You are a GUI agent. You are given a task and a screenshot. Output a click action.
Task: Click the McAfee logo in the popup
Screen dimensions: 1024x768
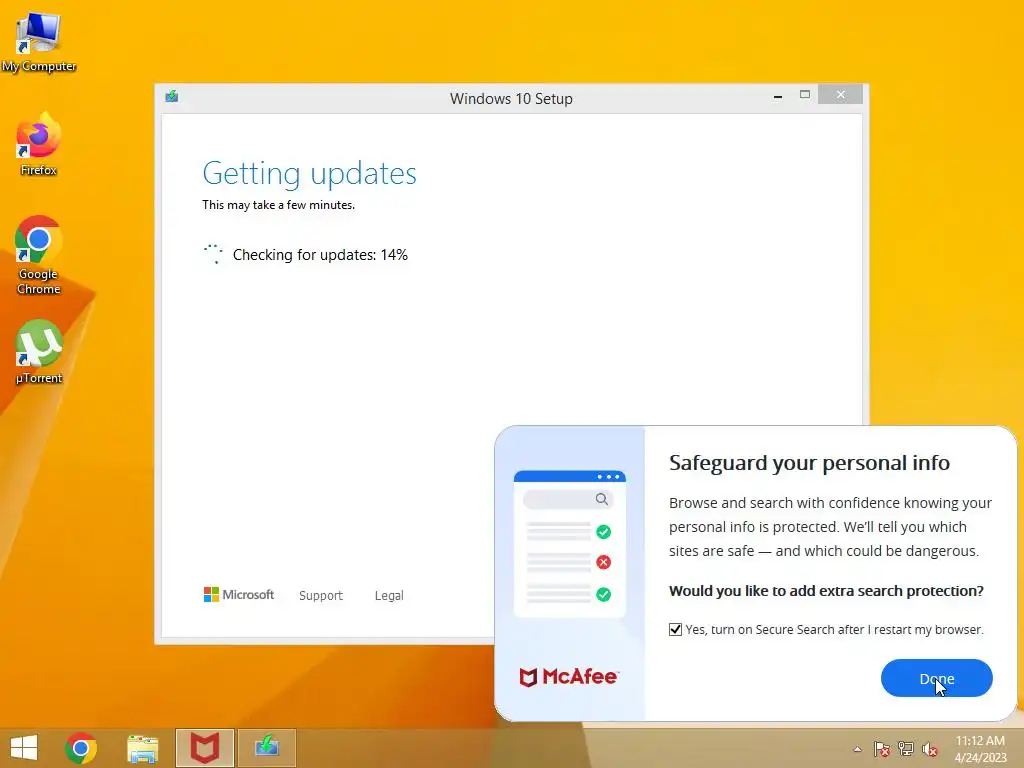click(568, 677)
